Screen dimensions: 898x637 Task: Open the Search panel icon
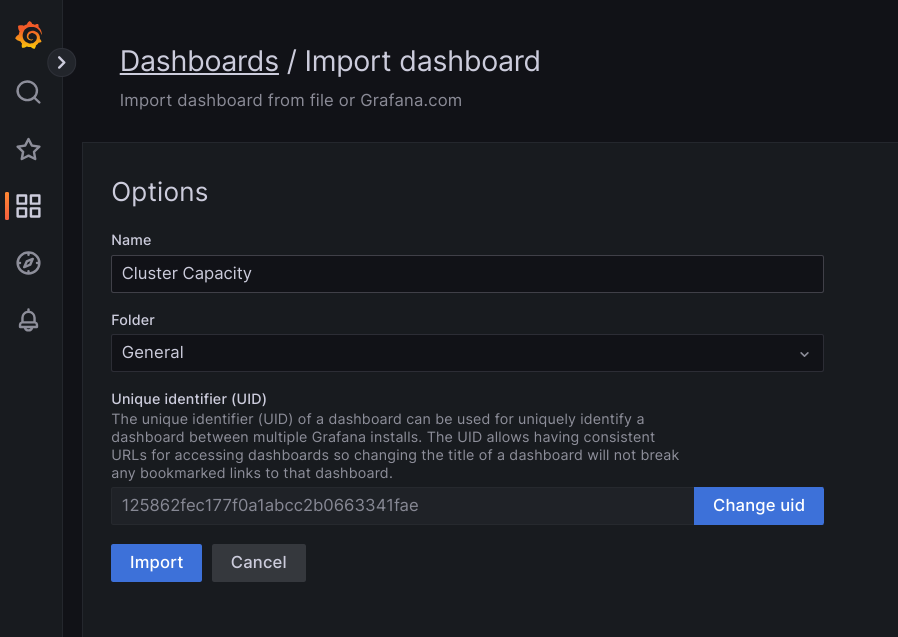tap(28, 92)
